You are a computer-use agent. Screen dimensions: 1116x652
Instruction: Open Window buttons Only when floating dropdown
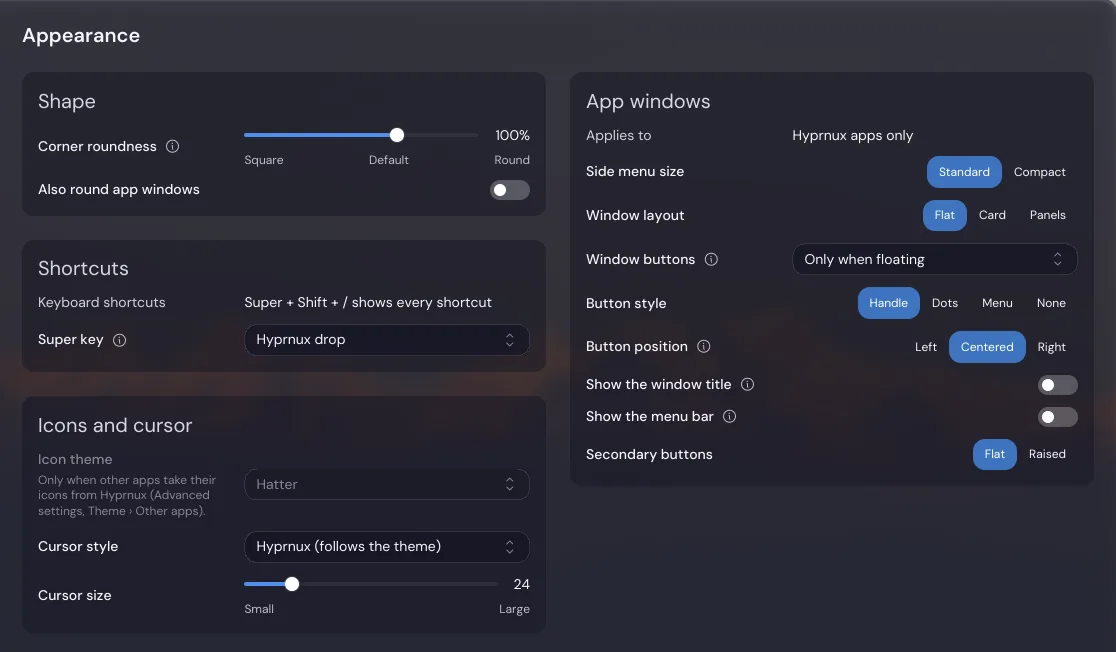pyautogui.click(x=935, y=260)
